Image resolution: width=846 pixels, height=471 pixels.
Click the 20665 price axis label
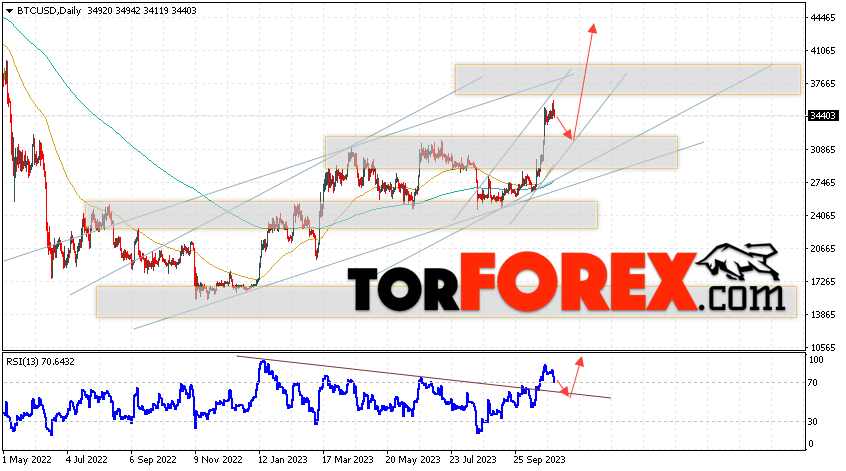point(823,249)
